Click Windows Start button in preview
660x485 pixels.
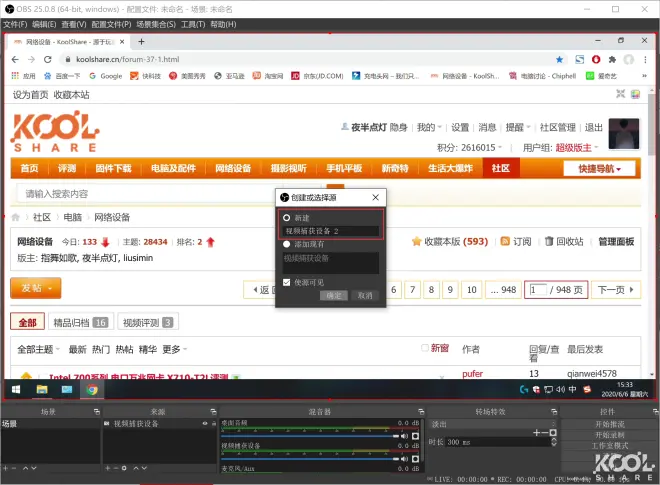click(16, 390)
